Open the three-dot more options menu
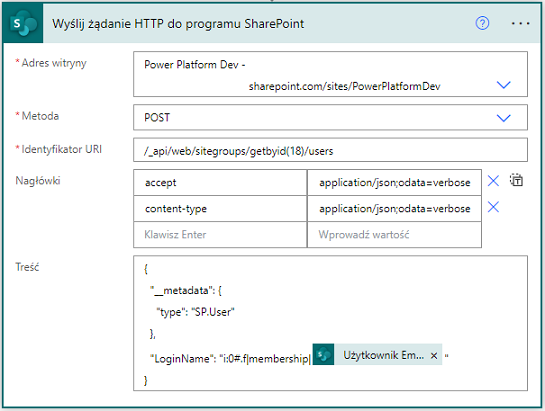This screenshot has height=411, width=545. tap(520, 23)
